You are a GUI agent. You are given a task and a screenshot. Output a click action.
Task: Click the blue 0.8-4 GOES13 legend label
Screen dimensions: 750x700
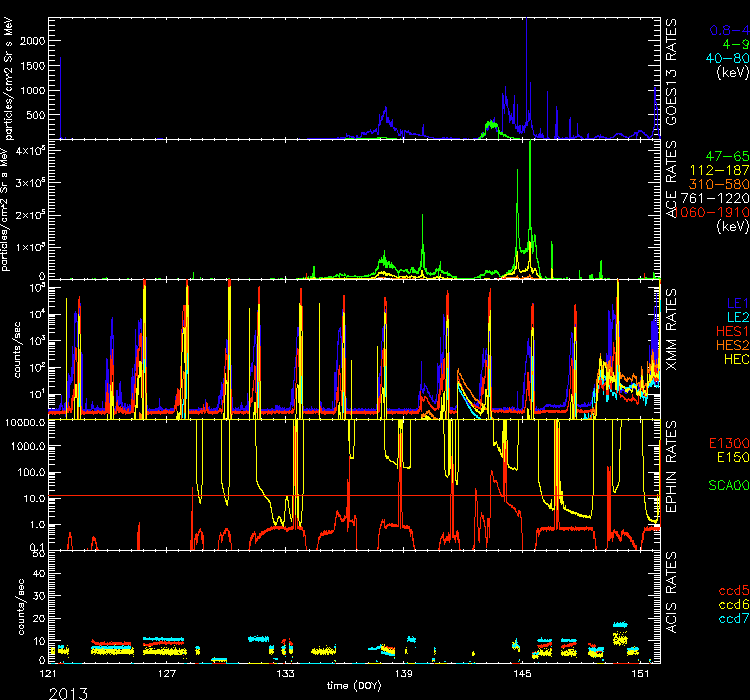[x=724, y=31]
